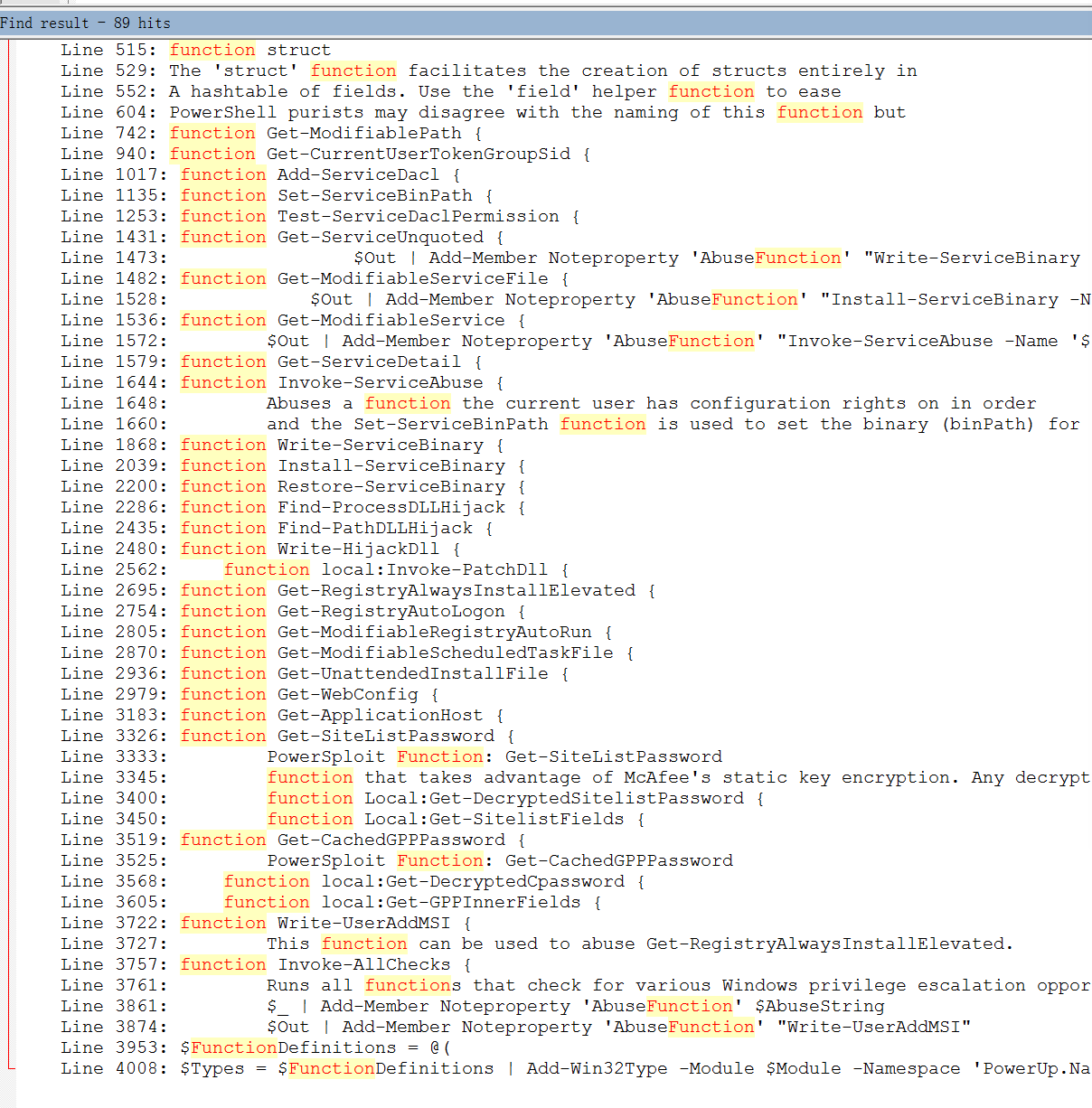Go to Line 3722 Write-UserAddMSI function
This screenshot has width=1092, height=1108.
(266, 923)
